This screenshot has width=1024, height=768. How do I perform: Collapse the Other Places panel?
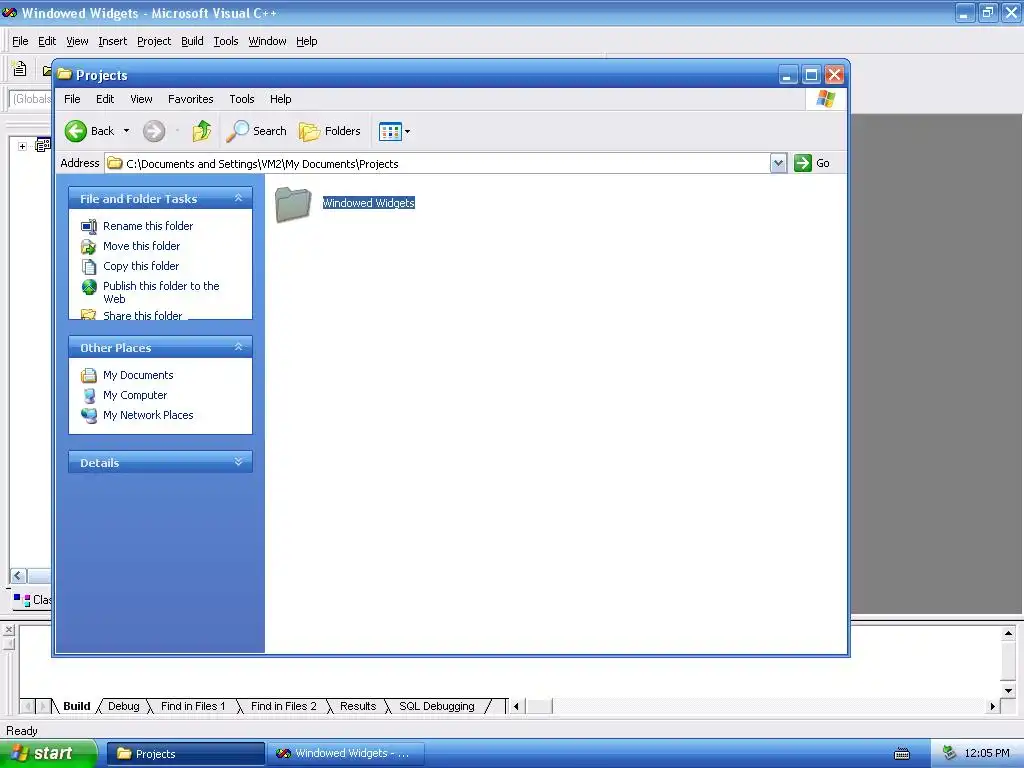tap(238, 347)
